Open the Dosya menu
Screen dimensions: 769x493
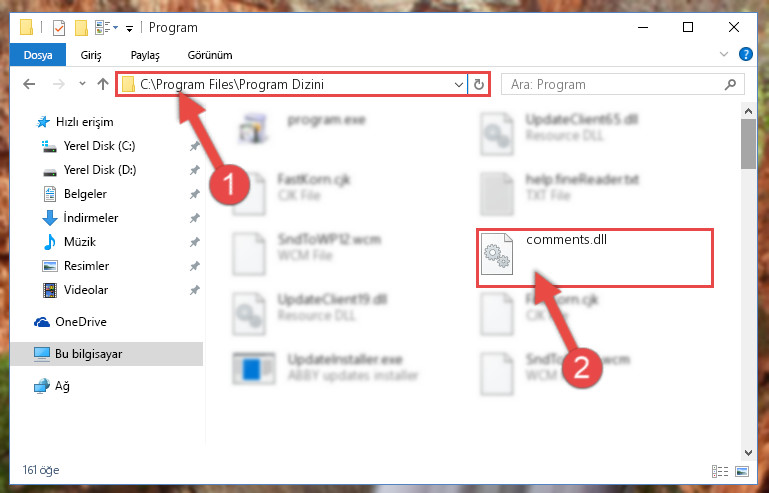pyautogui.click(x=38, y=54)
